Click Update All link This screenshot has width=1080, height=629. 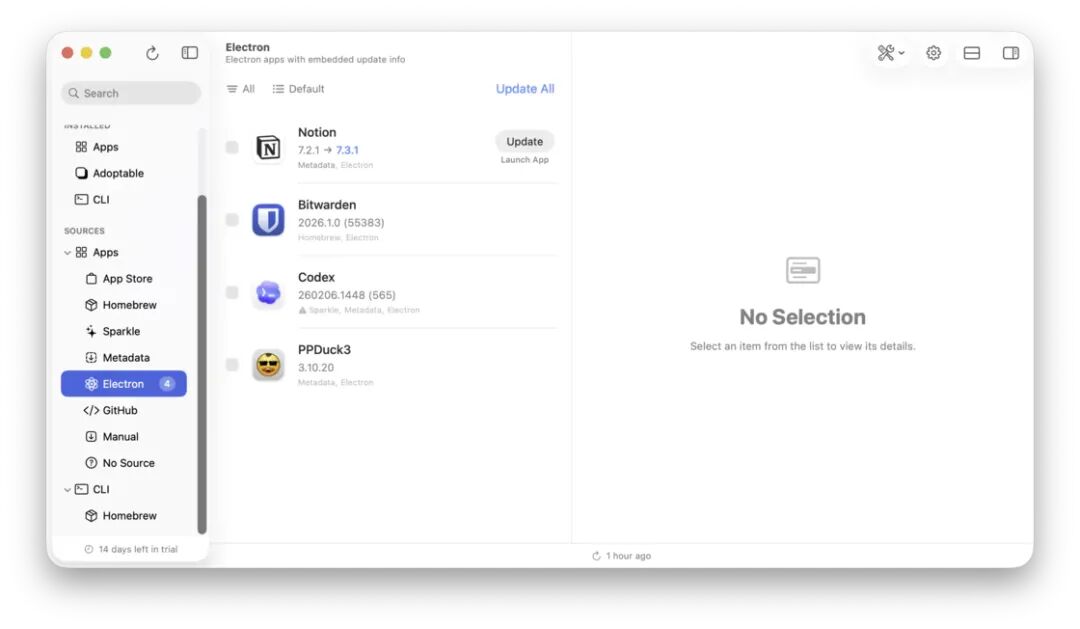pyautogui.click(x=525, y=89)
